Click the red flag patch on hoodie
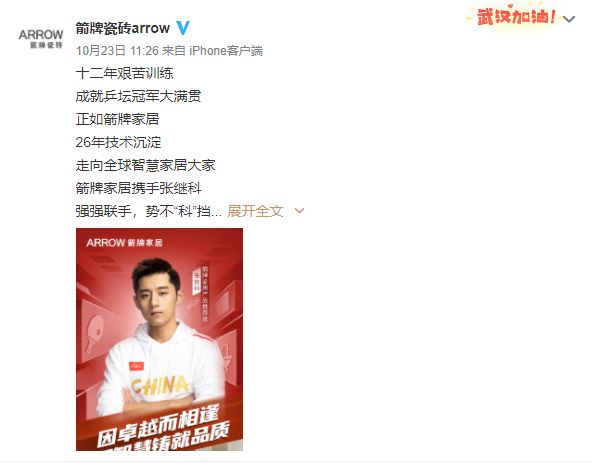Viewport: 592px width, 465px height. [x=136, y=366]
